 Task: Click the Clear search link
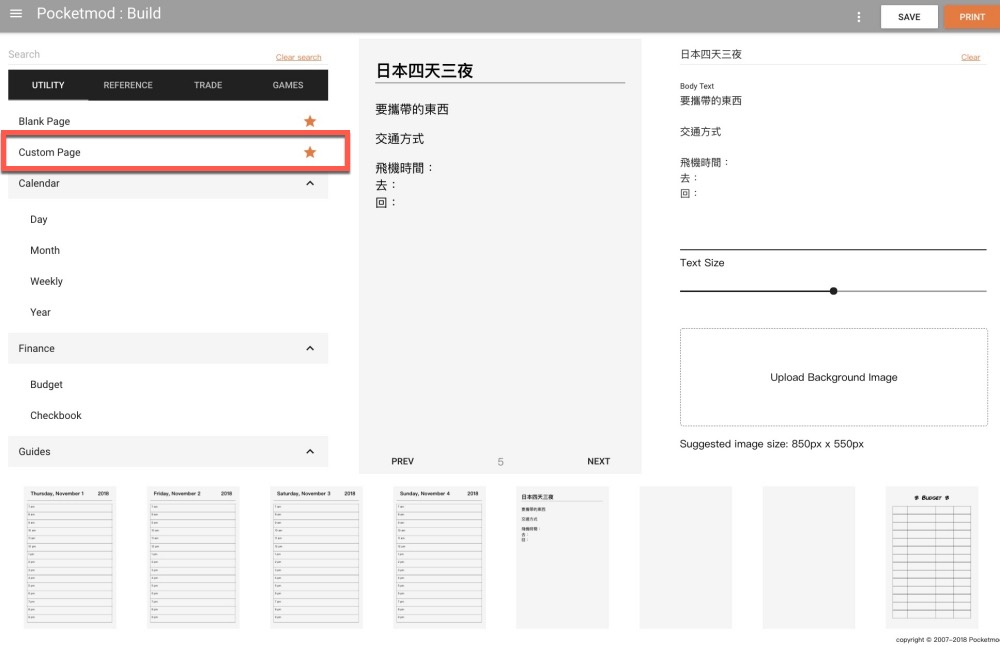pos(298,57)
